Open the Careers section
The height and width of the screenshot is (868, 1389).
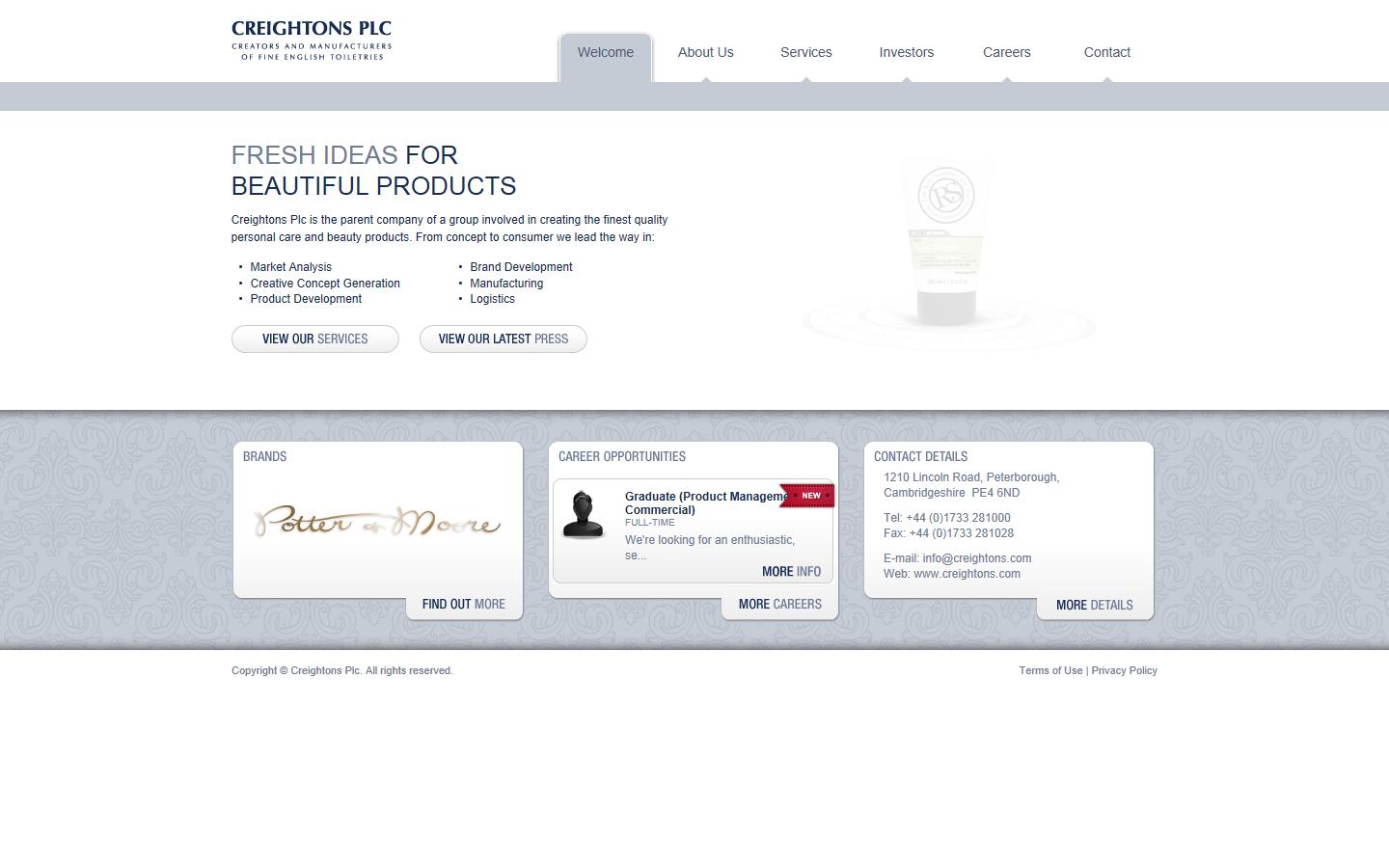point(1007,53)
